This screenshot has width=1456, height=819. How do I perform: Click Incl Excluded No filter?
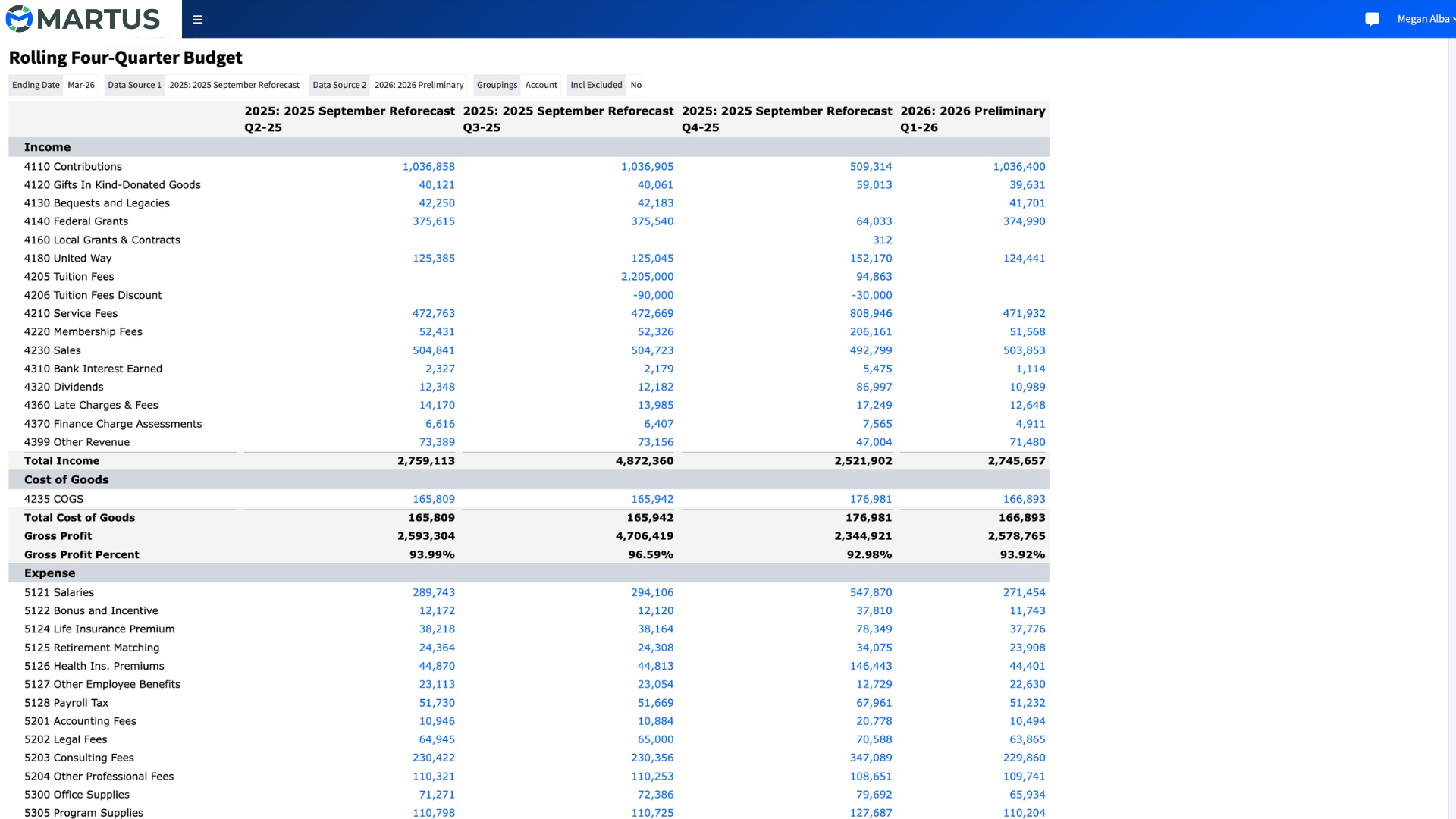[606, 85]
